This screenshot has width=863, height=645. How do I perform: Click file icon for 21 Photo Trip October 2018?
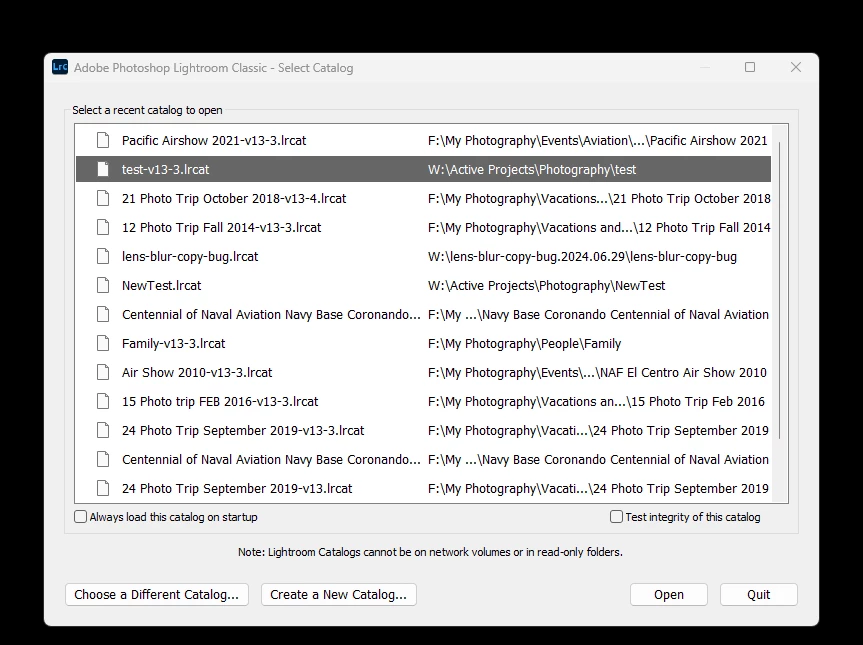[103, 198]
